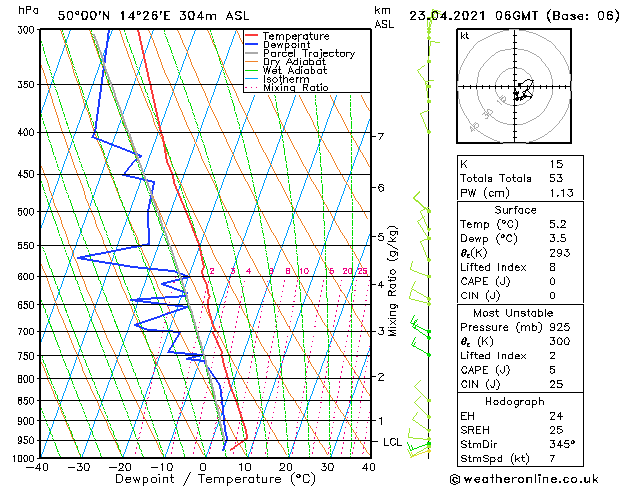Screen dimensions: 629x486
Task: Click the 300 hPa pressure axis label
Action: 27,30
